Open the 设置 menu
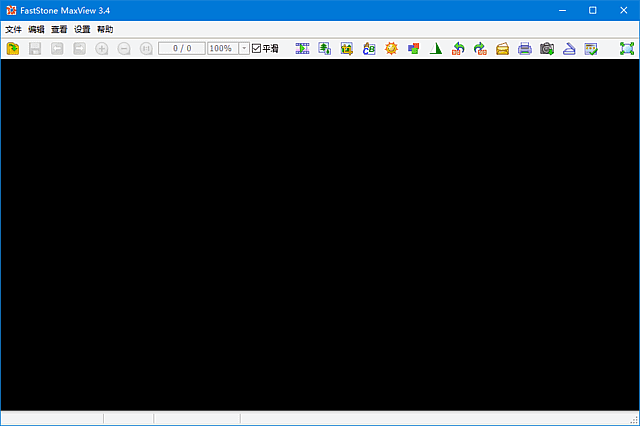This screenshot has height=426, width=640. (82, 29)
